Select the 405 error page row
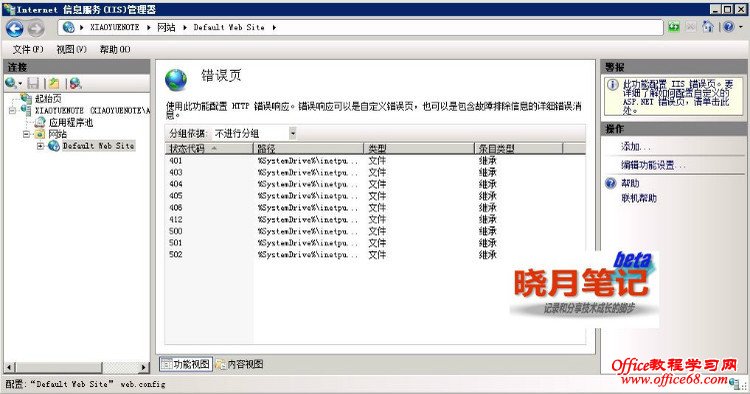The width and height of the screenshot is (750, 394). click(x=375, y=196)
